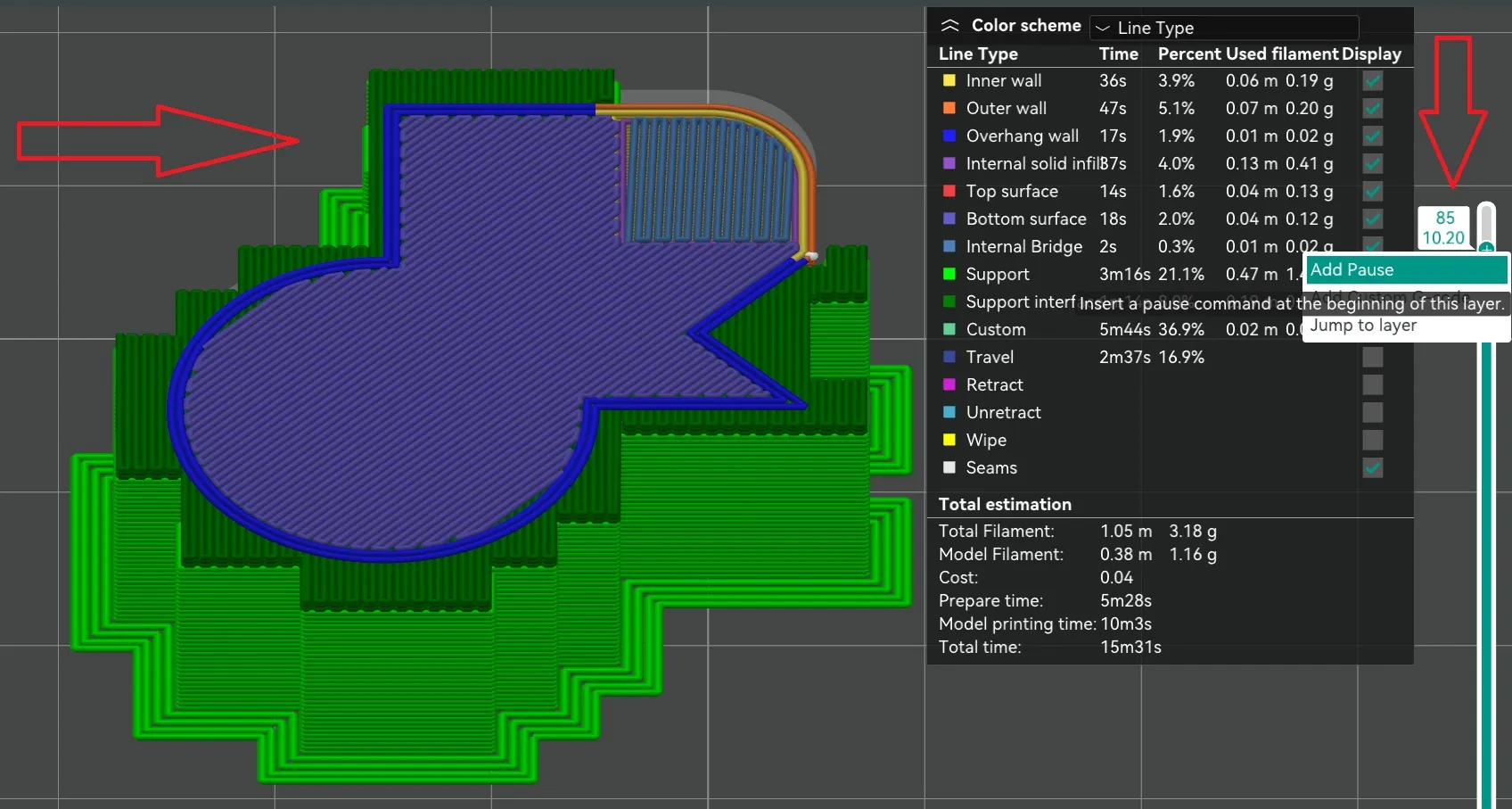This screenshot has width=1512, height=809.
Task: Select Jump to layer menu entry
Action: [1407, 326]
